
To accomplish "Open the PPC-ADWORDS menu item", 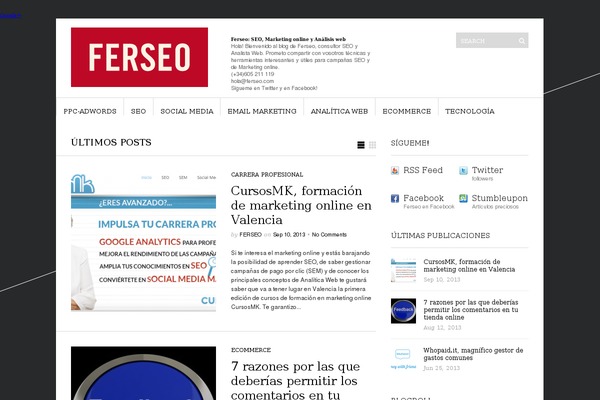I will (90, 111).
